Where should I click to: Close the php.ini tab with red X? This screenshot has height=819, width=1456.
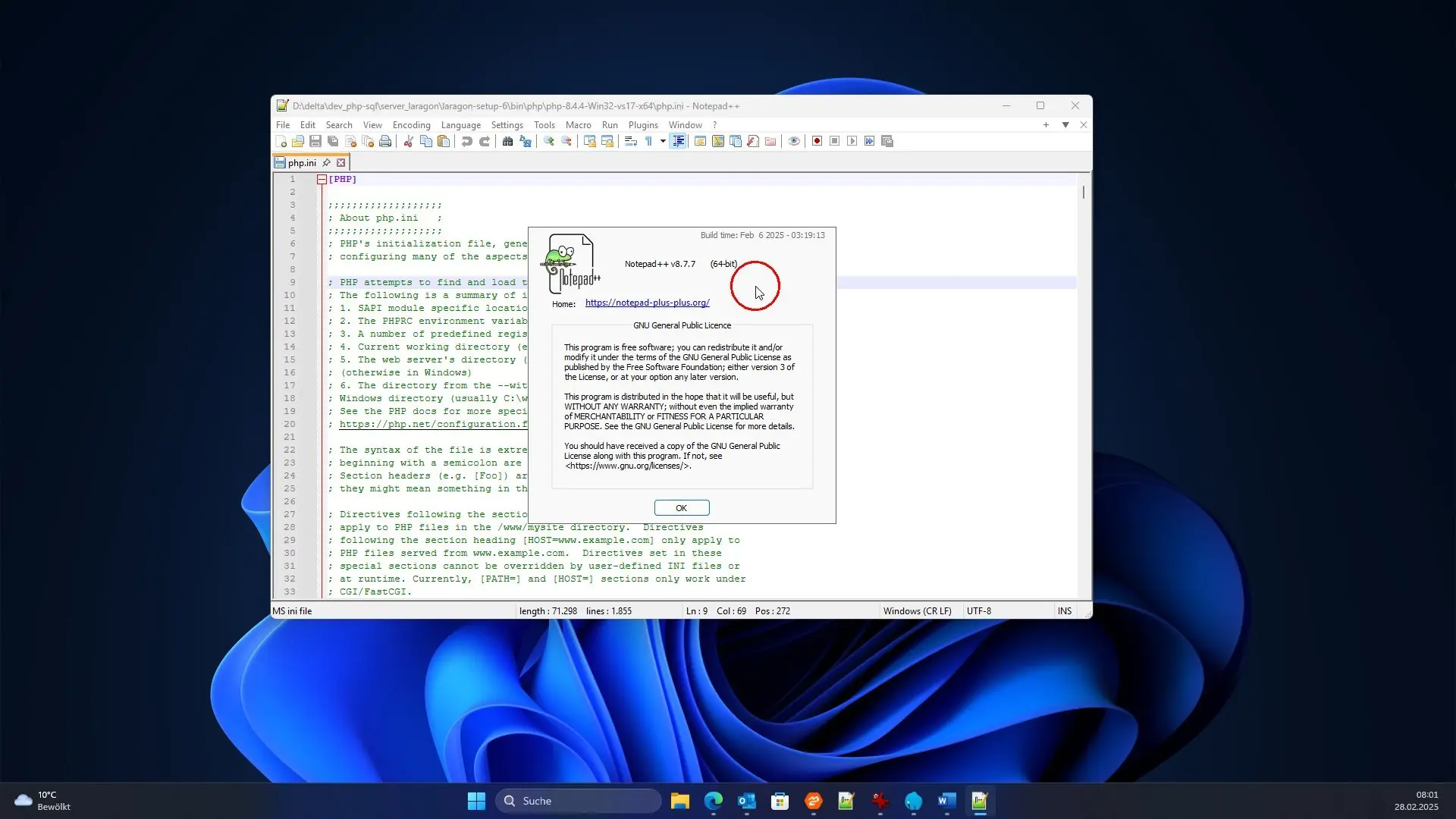point(341,162)
